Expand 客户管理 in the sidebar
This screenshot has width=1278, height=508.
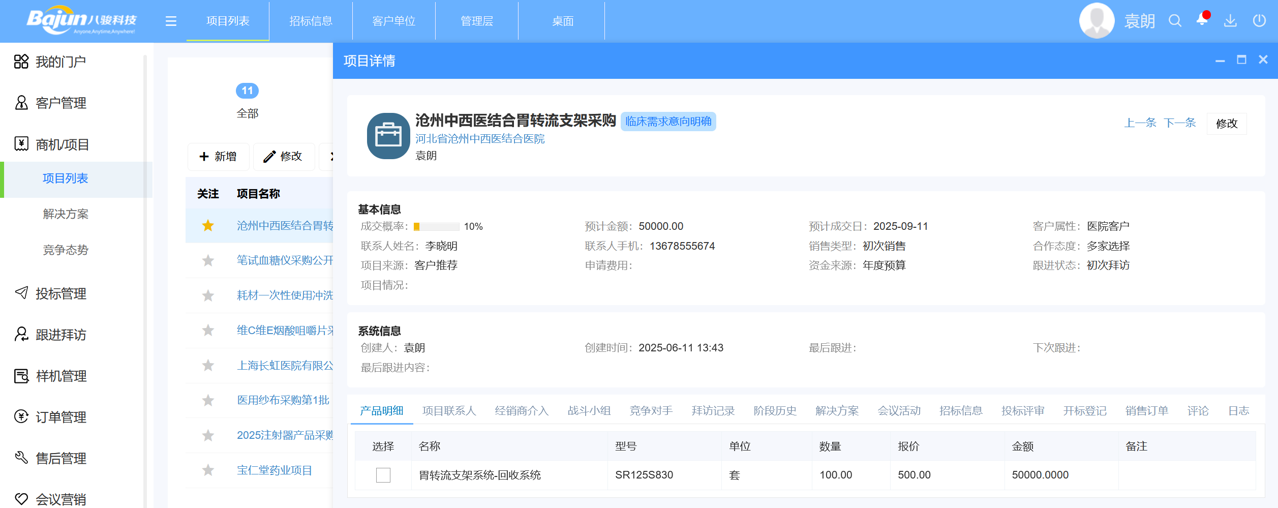pos(61,103)
